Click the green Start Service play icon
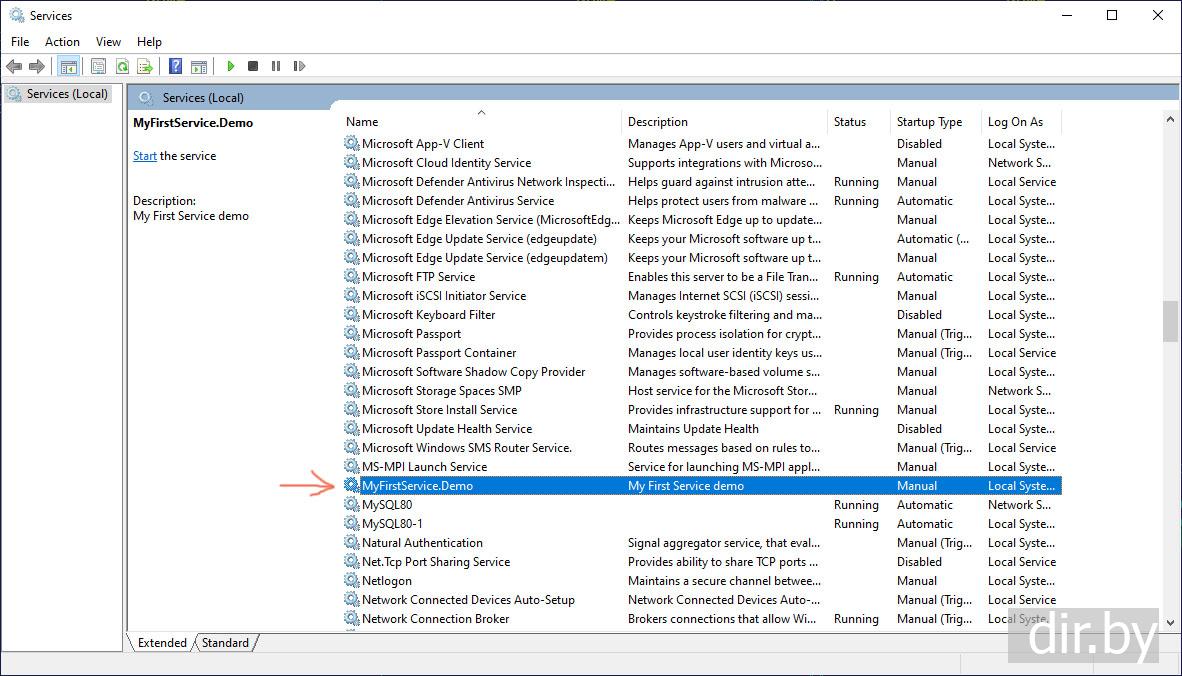 (231, 66)
